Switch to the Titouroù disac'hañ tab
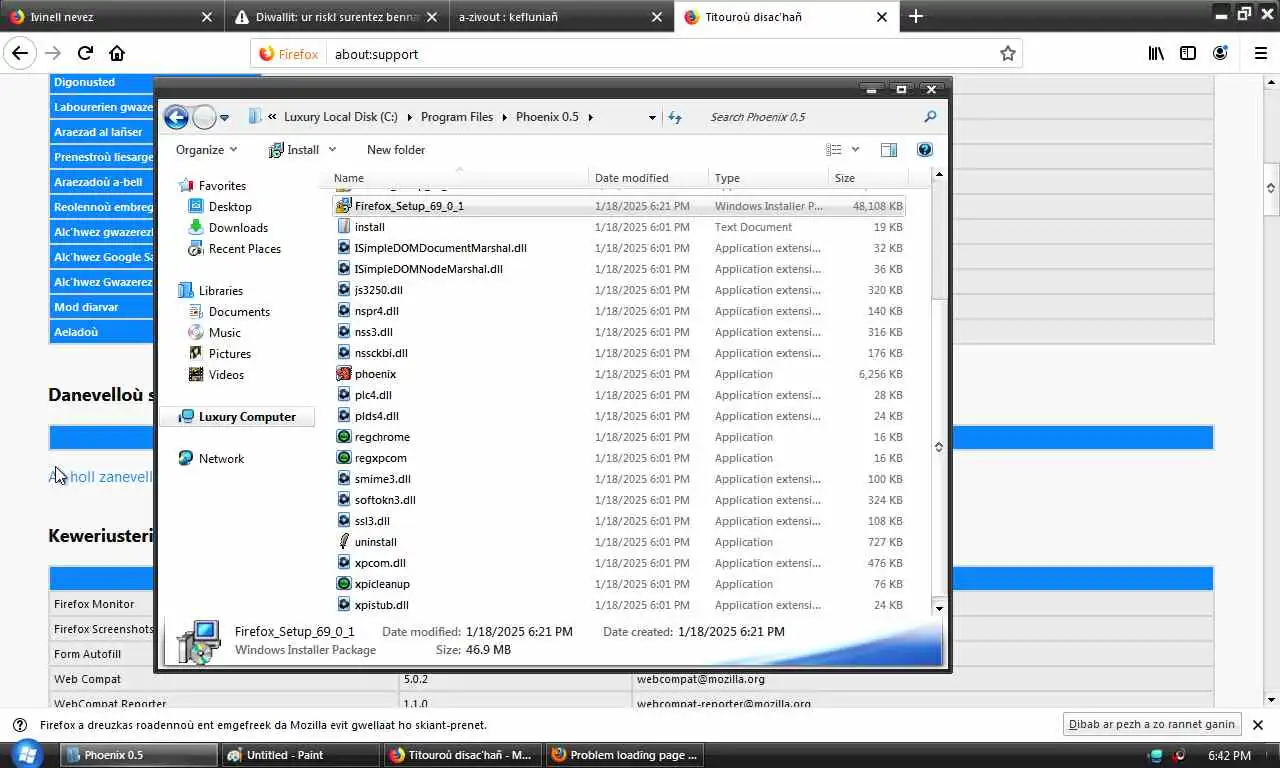Viewport: 1280px width, 768px height. coord(786,17)
